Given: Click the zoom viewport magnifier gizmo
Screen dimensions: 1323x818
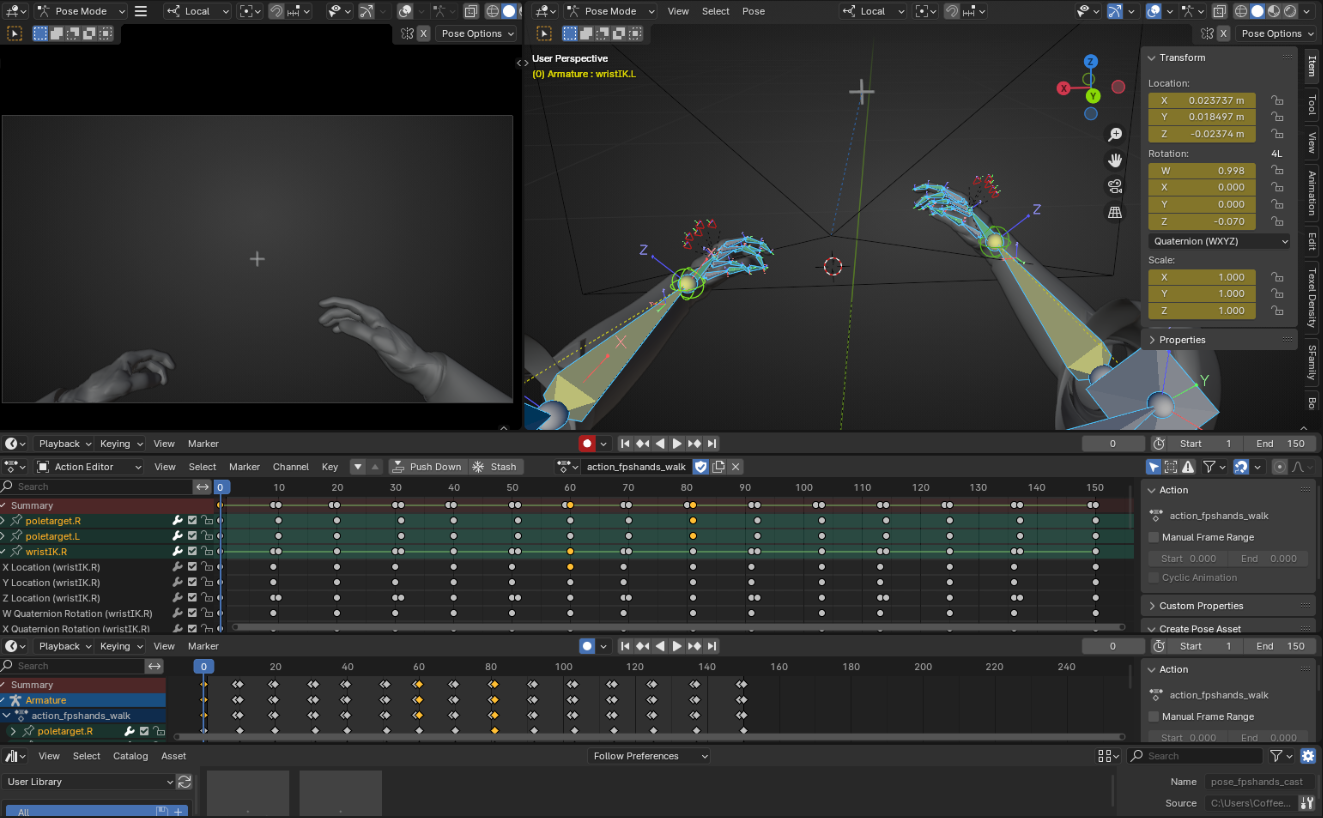Looking at the screenshot, I should point(1115,135).
